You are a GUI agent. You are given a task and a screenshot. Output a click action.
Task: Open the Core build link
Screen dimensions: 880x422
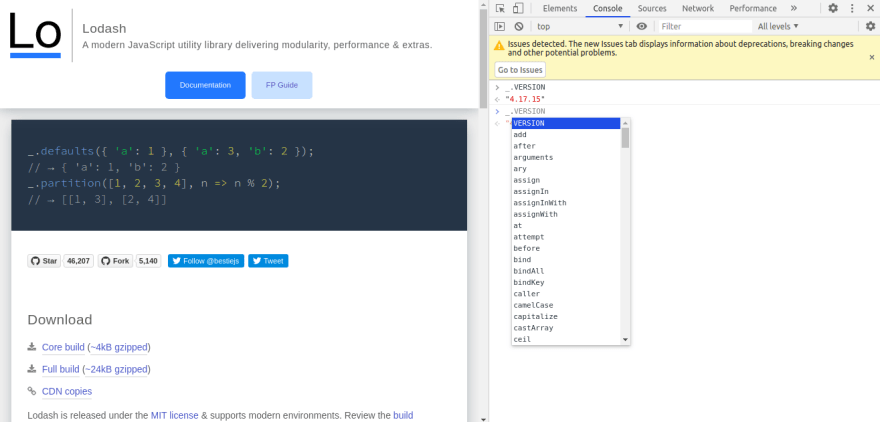(x=63, y=347)
